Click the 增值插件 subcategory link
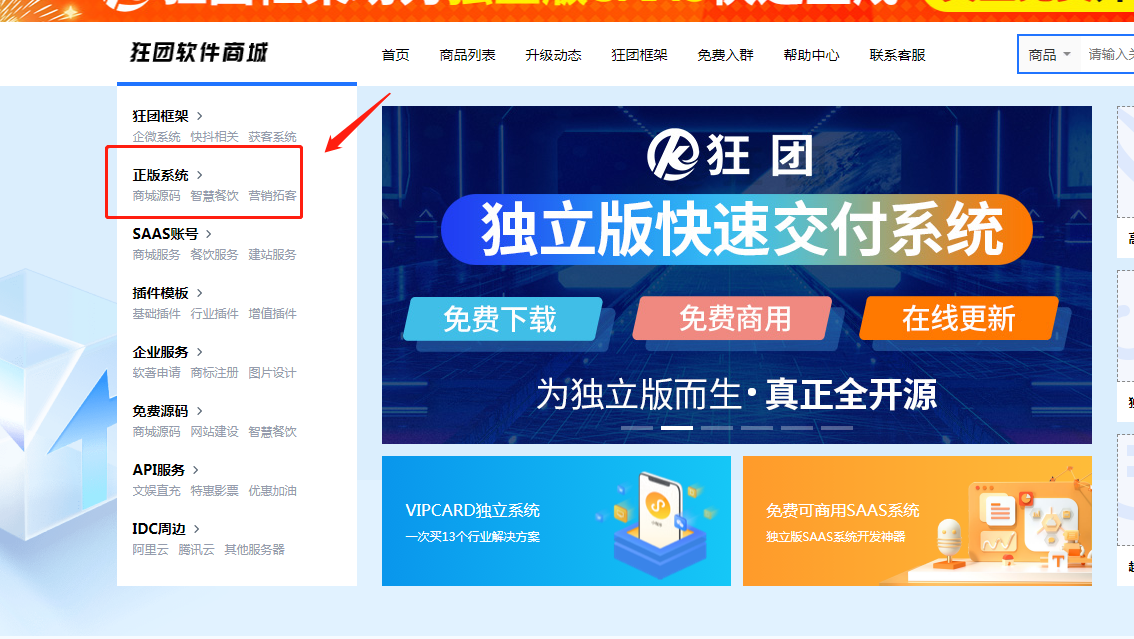 point(272,314)
